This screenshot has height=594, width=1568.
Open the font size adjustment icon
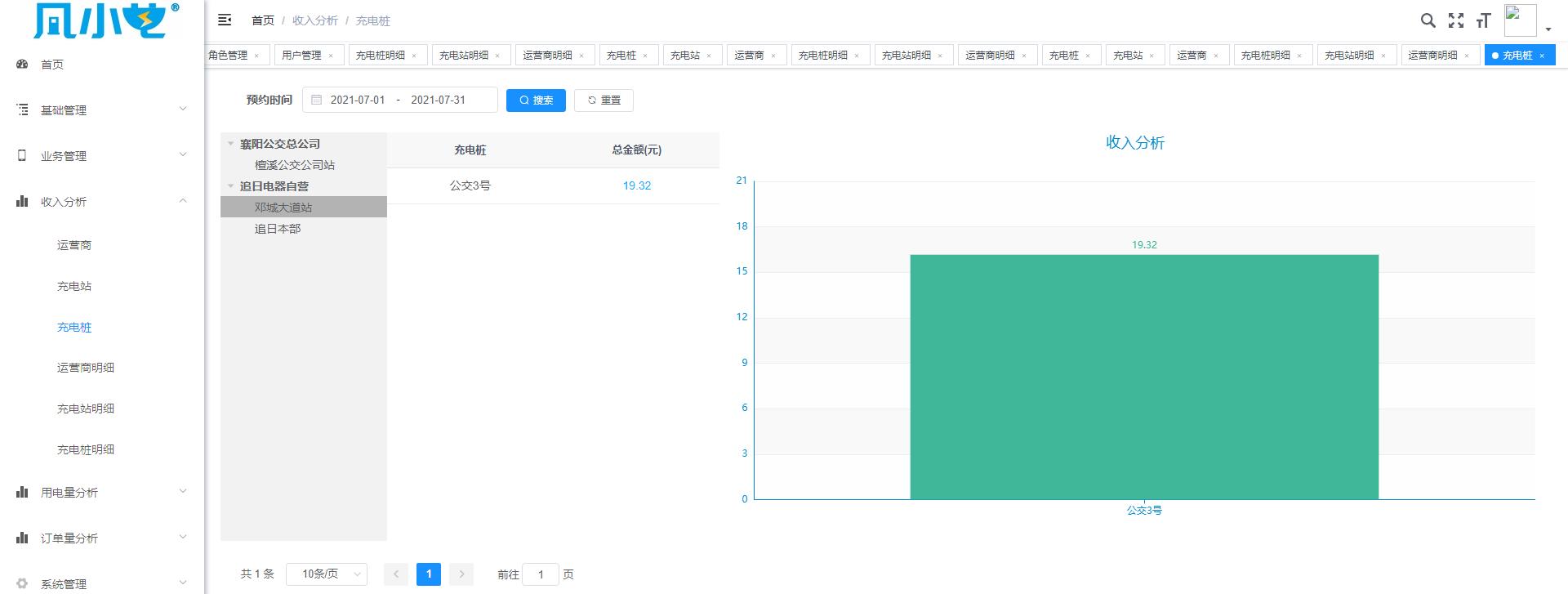pyautogui.click(x=1483, y=20)
